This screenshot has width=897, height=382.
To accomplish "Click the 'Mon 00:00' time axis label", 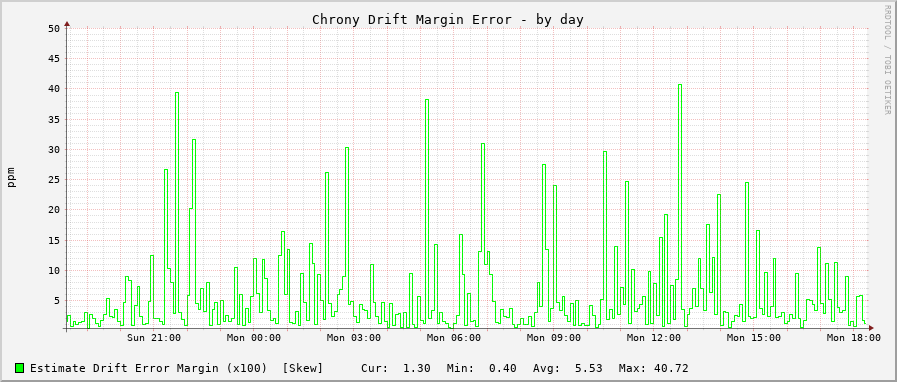I will [254, 338].
